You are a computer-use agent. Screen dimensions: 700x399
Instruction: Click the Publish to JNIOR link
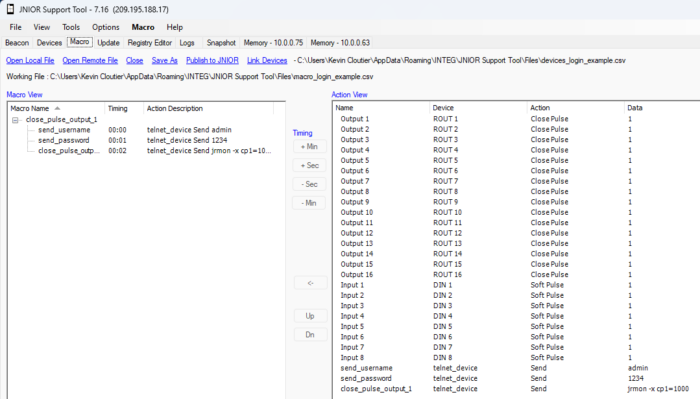click(212, 60)
